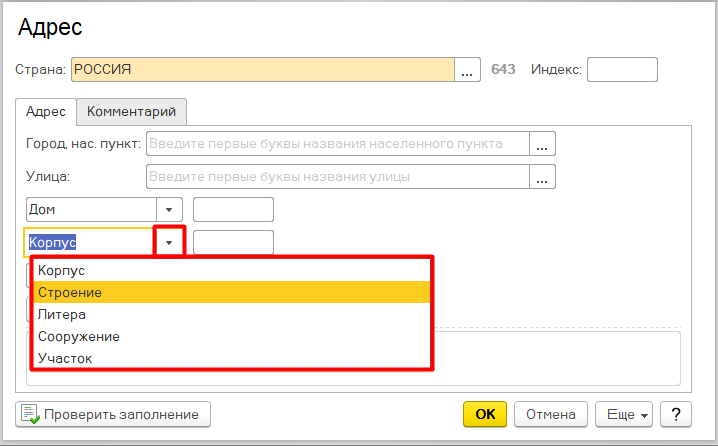Open the Еще dropdown menu
Screen dimensions: 718x446
[x=623, y=414]
